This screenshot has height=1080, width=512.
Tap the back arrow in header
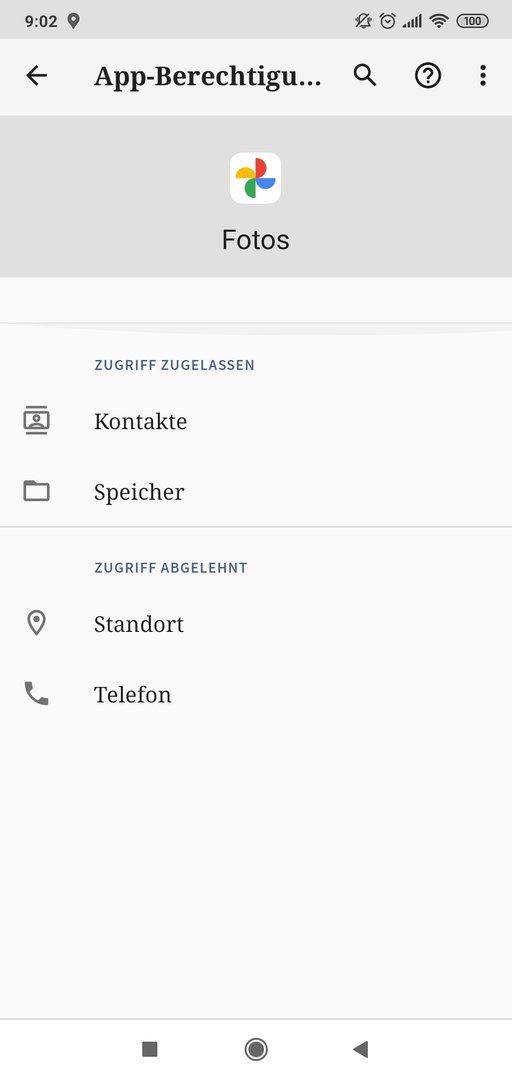[37, 76]
